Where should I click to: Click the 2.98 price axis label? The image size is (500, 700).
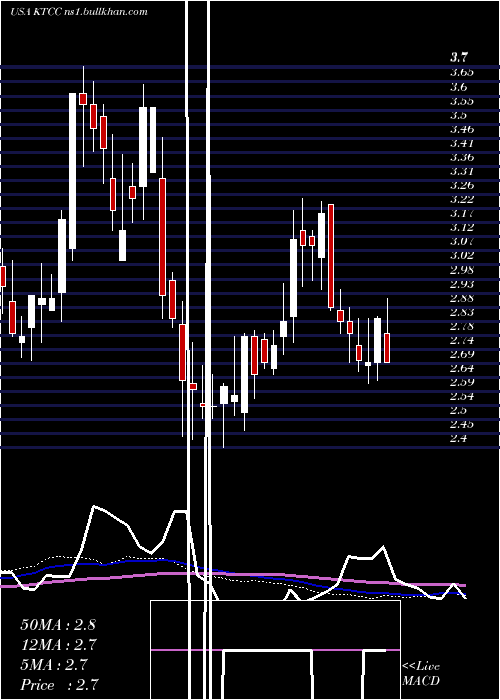click(x=462, y=270)
